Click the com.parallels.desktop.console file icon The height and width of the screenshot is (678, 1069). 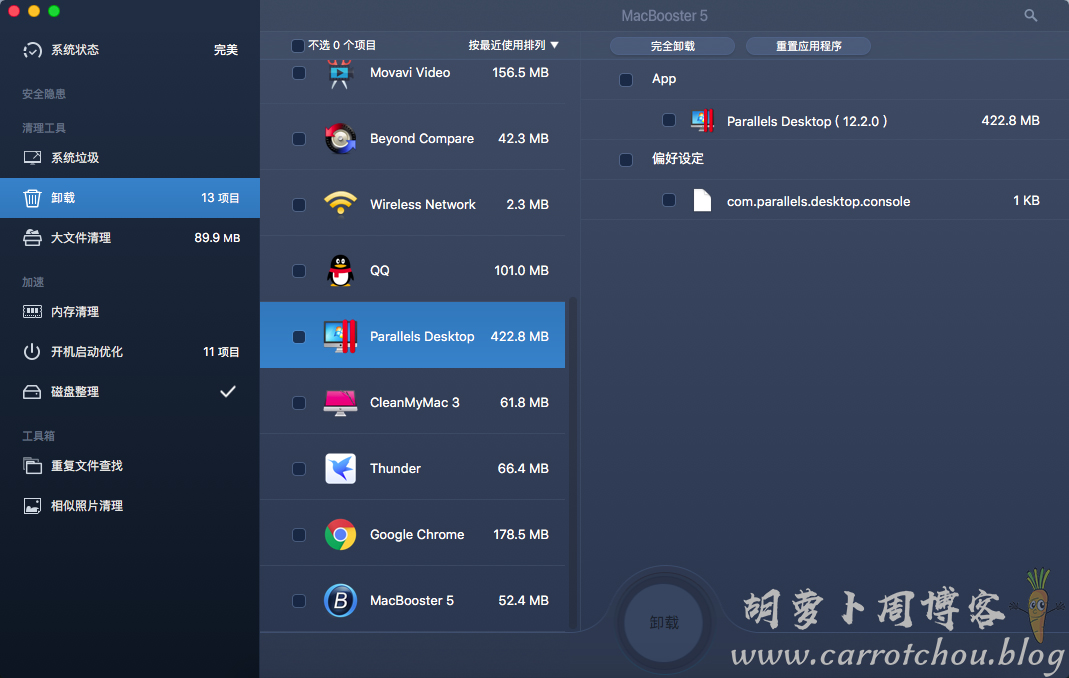click(702, 201)
